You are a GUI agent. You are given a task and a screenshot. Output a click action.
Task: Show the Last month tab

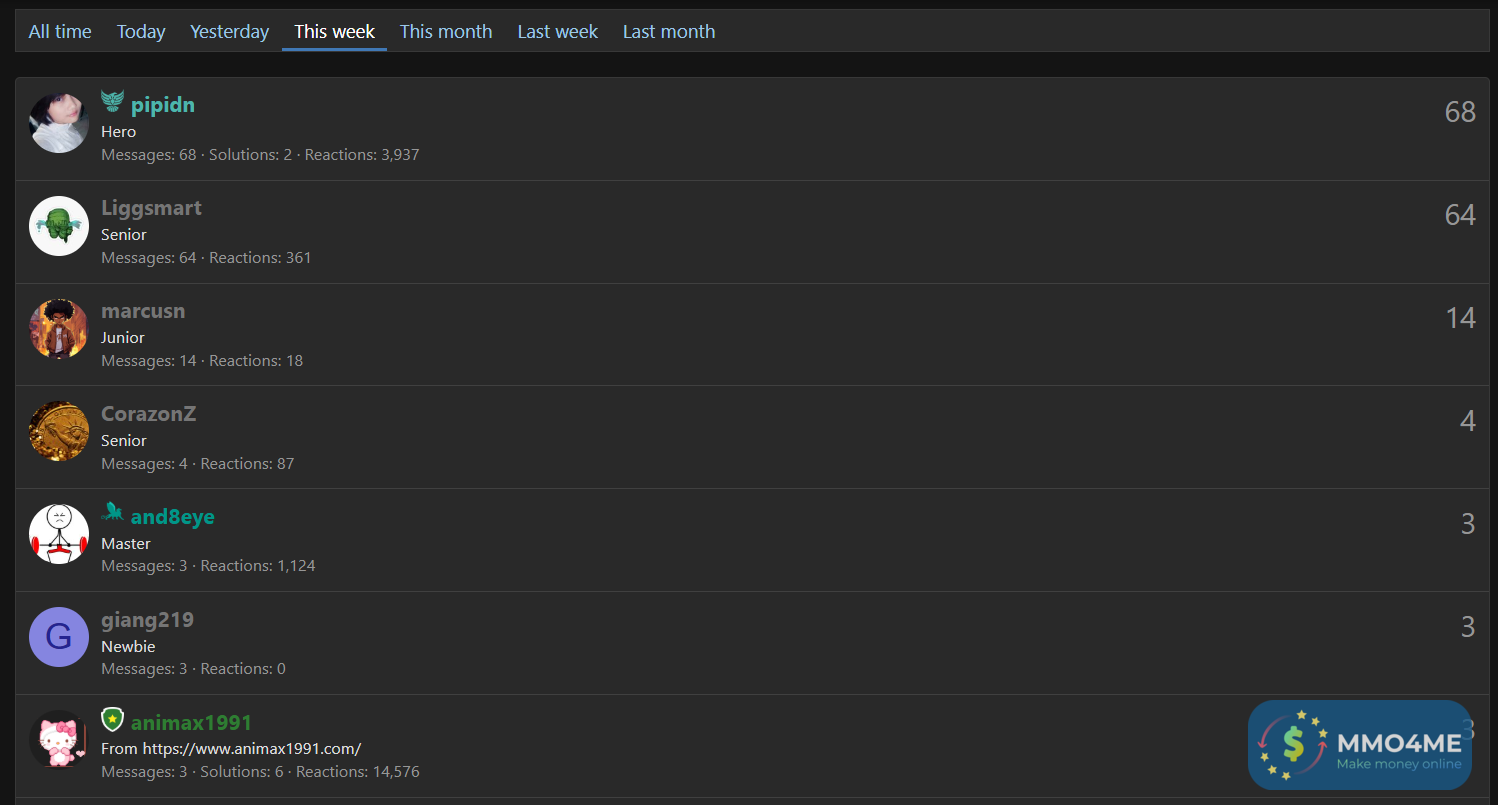[x=669, y=31]
